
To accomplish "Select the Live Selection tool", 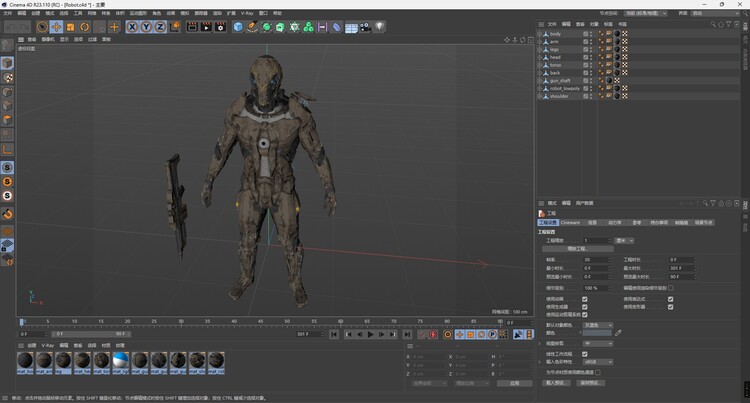I will (42, 27).
